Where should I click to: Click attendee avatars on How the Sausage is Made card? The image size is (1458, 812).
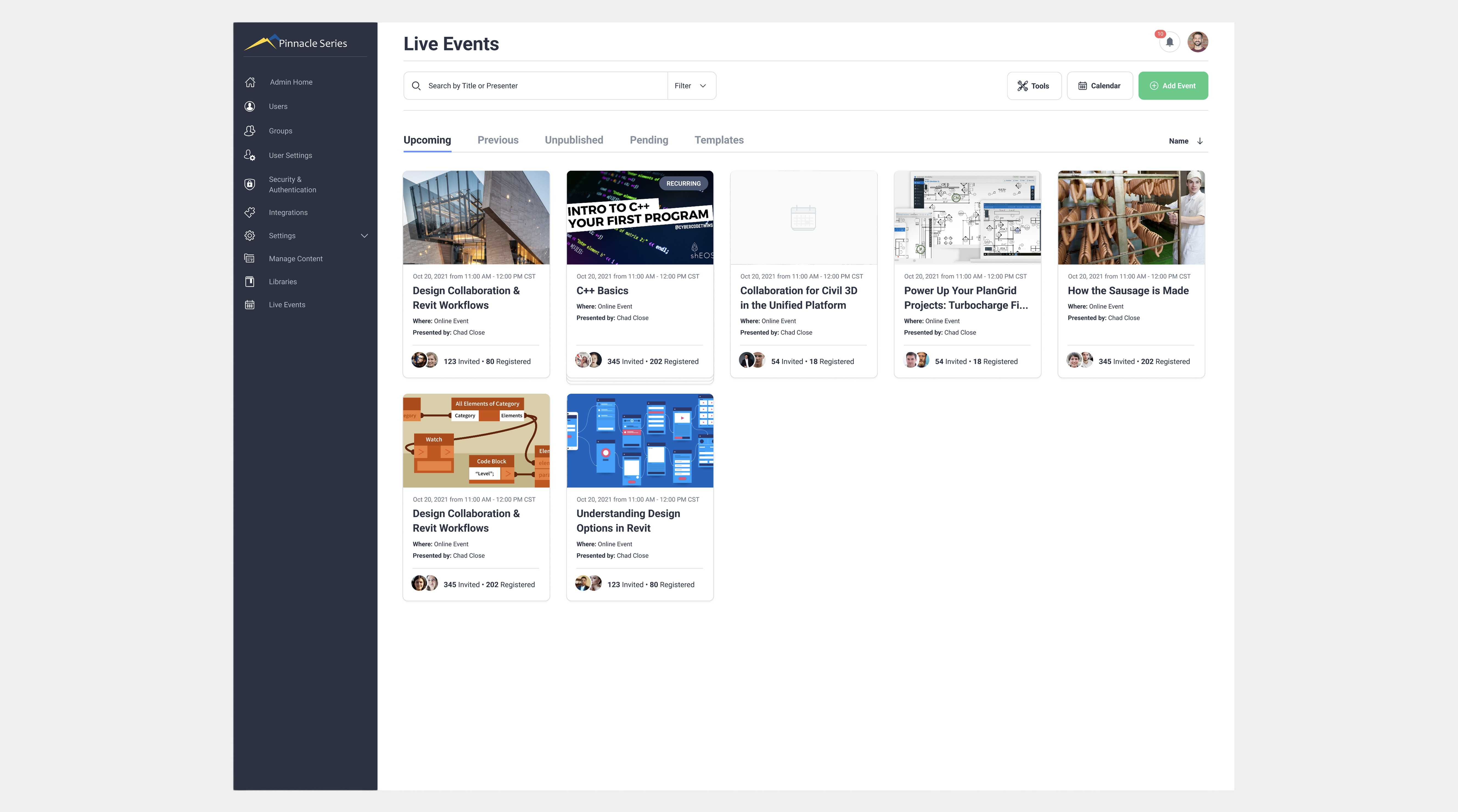(x=1080, y=360)
